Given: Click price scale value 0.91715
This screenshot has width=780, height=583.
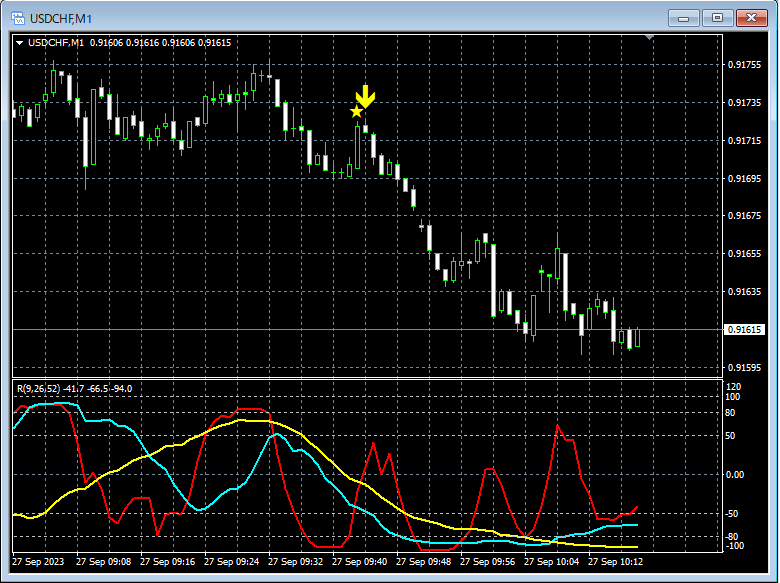Looking at the screenshot, I should point(744,141).
